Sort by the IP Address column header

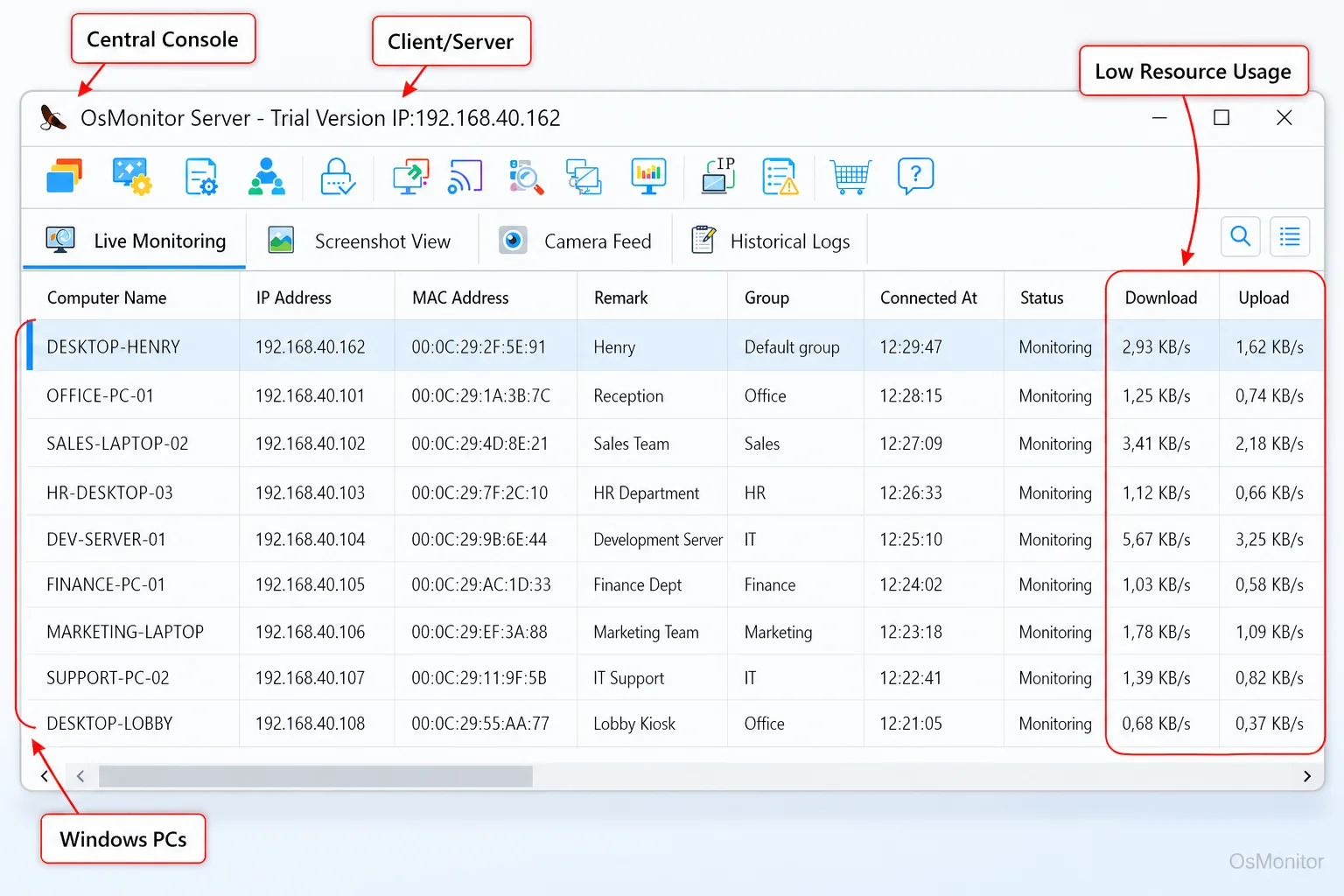coord(294,297)
